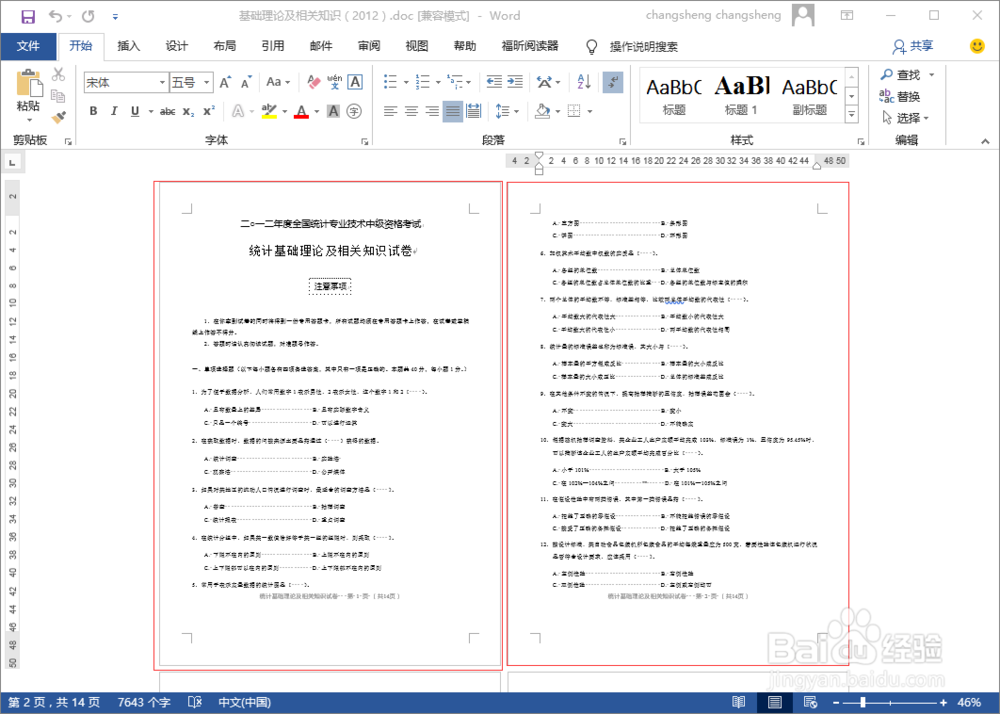
Task: Toggle subscript formatting
Action: pyautogui.click(x=189, y=112)
